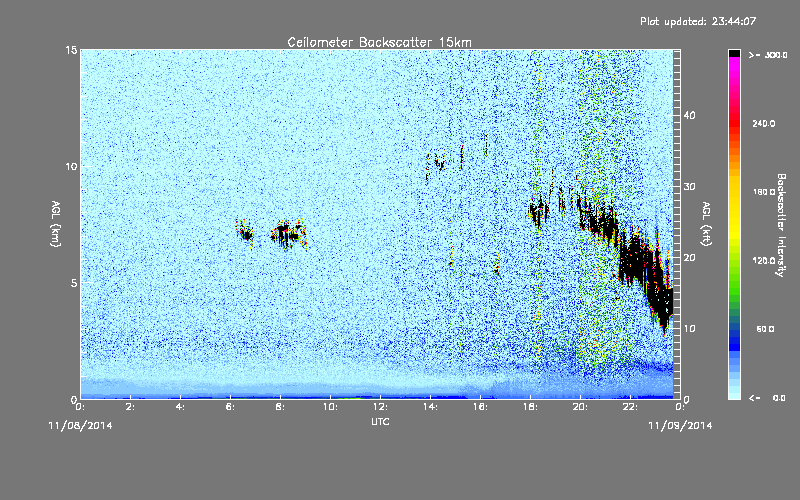Click the 10: hour tick label
Image resolution: width=800 pixels, height=500 pixels.
click(x=330, y=407)
